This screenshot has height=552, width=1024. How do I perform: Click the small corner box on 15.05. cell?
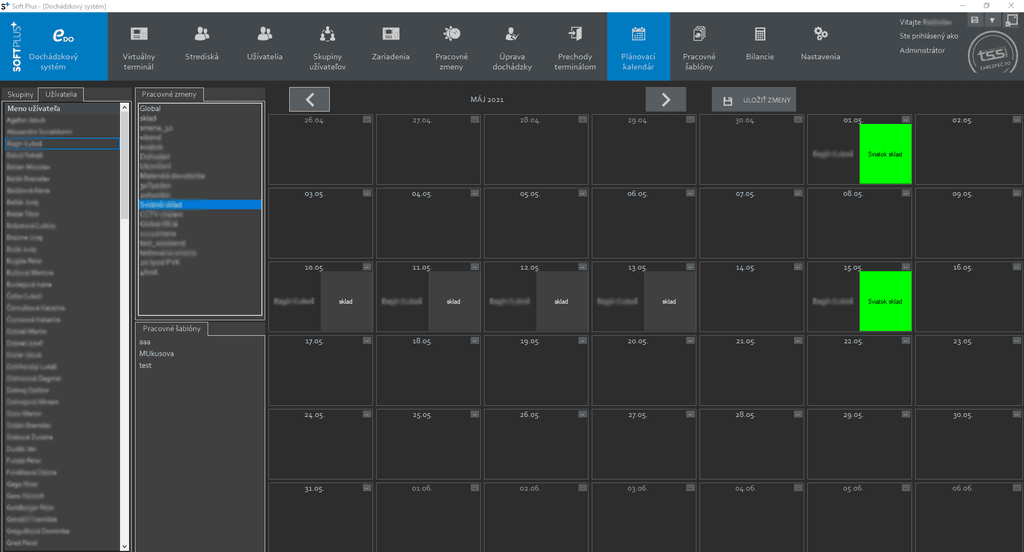(x=905, y=267)
